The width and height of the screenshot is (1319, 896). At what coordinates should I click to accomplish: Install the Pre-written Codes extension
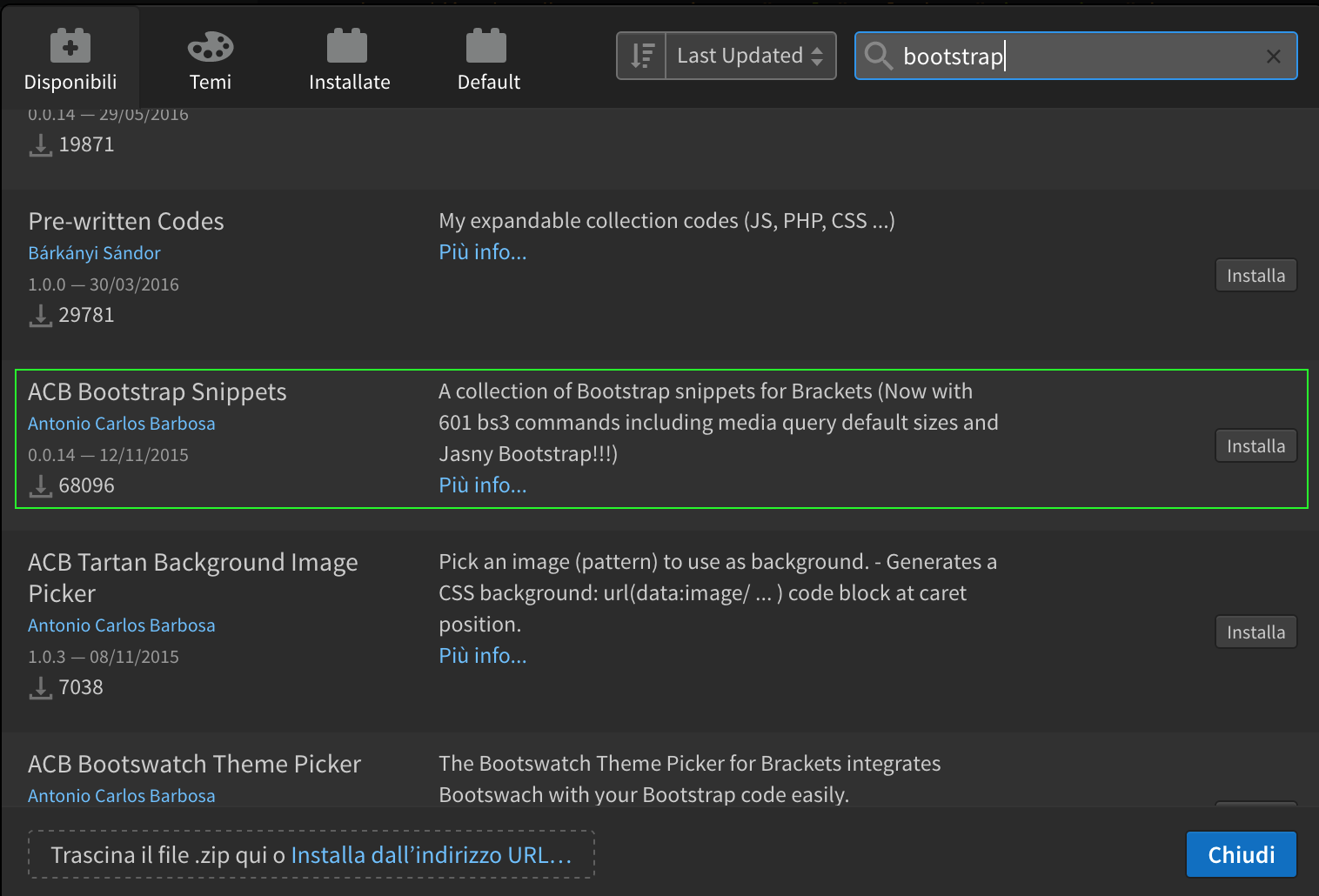point(1255,276)
